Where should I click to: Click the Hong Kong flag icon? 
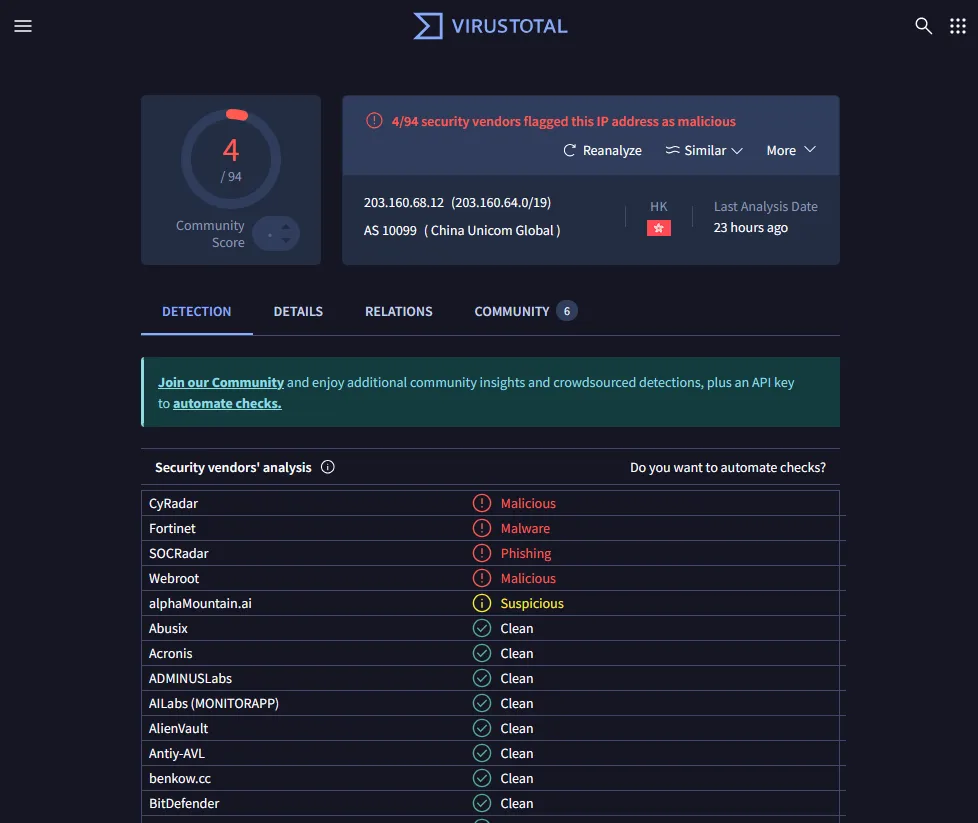pos(658,228)
